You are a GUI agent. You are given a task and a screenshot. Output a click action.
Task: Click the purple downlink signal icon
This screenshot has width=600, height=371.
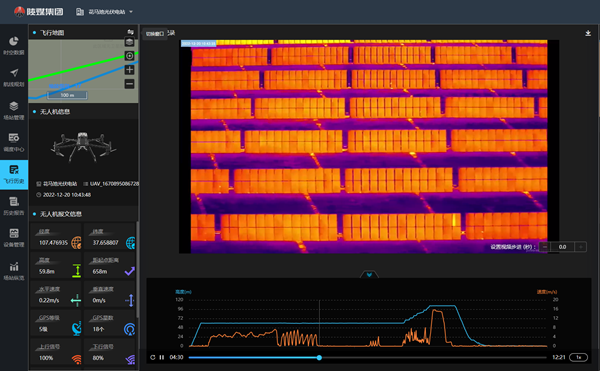click(130, 359)
